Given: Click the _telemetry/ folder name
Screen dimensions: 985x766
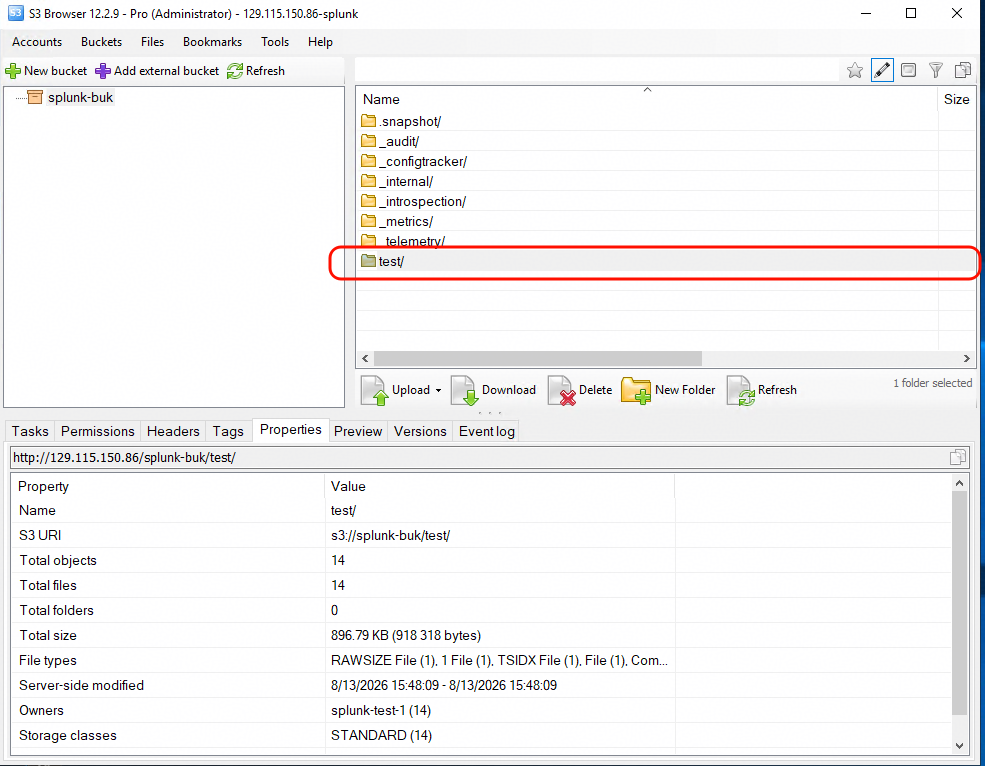Looking at the screenshot, I should tap(413, 241).
